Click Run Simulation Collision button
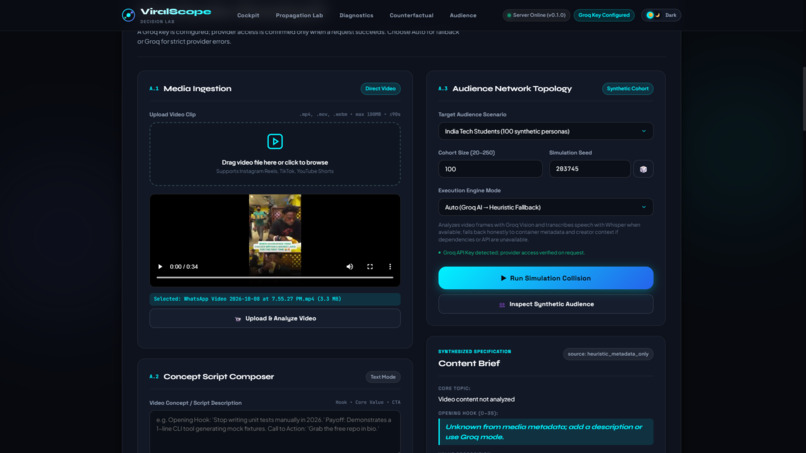The height and width of the screenshot is (453, 806). click(x=545, y=278)
